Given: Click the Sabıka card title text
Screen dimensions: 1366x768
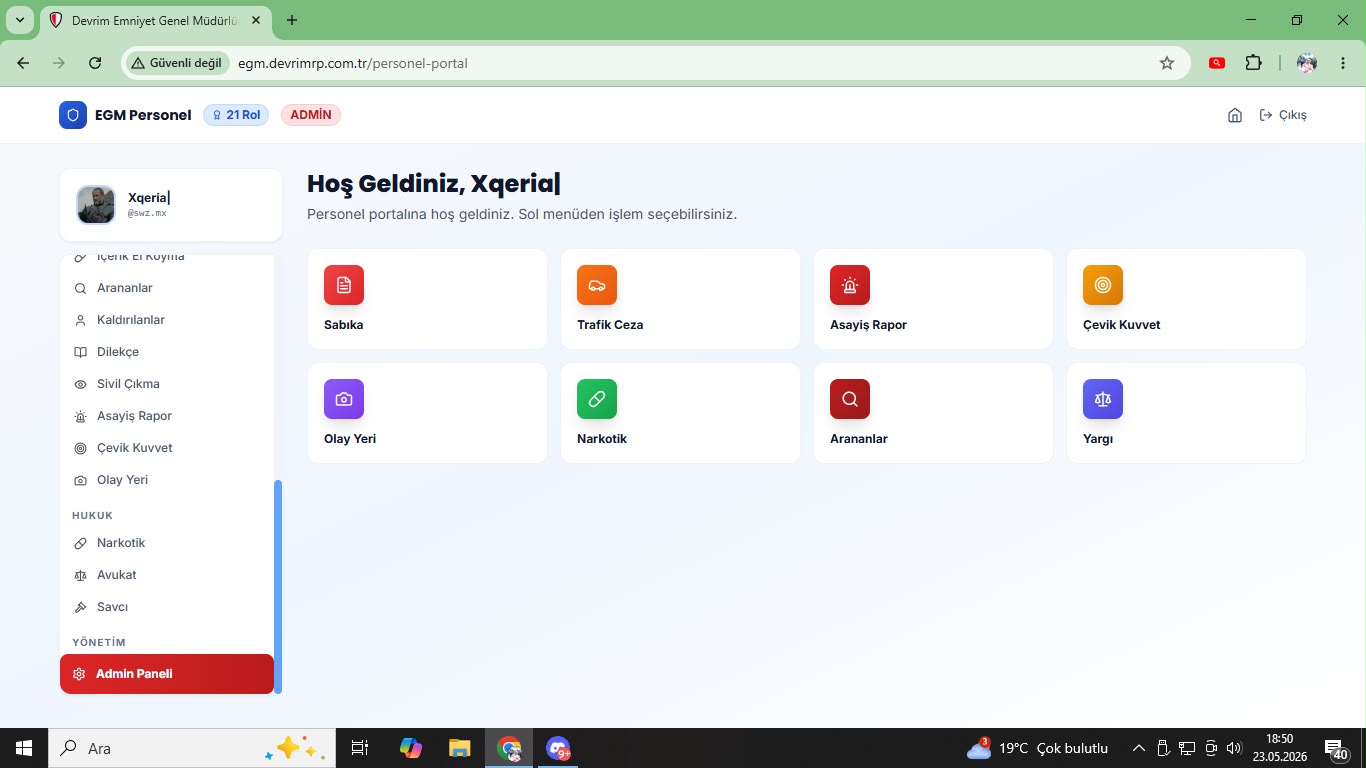Looking at the screenshot, I should tap(344, 325).
